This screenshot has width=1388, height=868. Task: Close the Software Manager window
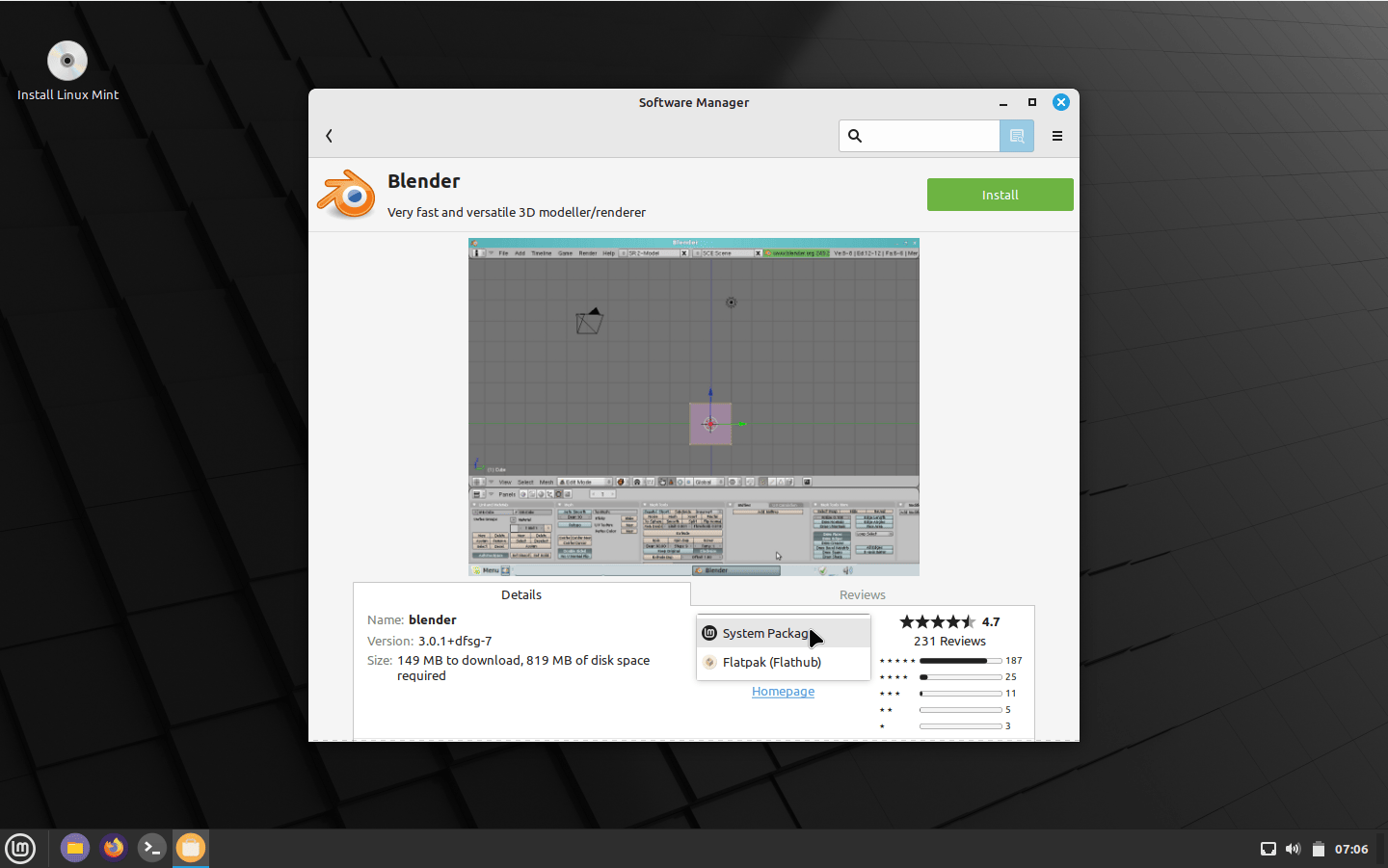(1061, 102)
